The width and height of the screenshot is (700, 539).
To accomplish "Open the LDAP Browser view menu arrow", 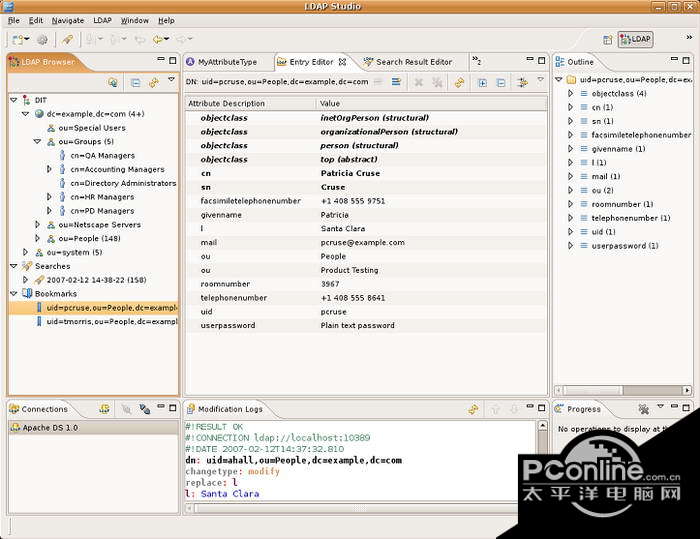I will point(171,80).
